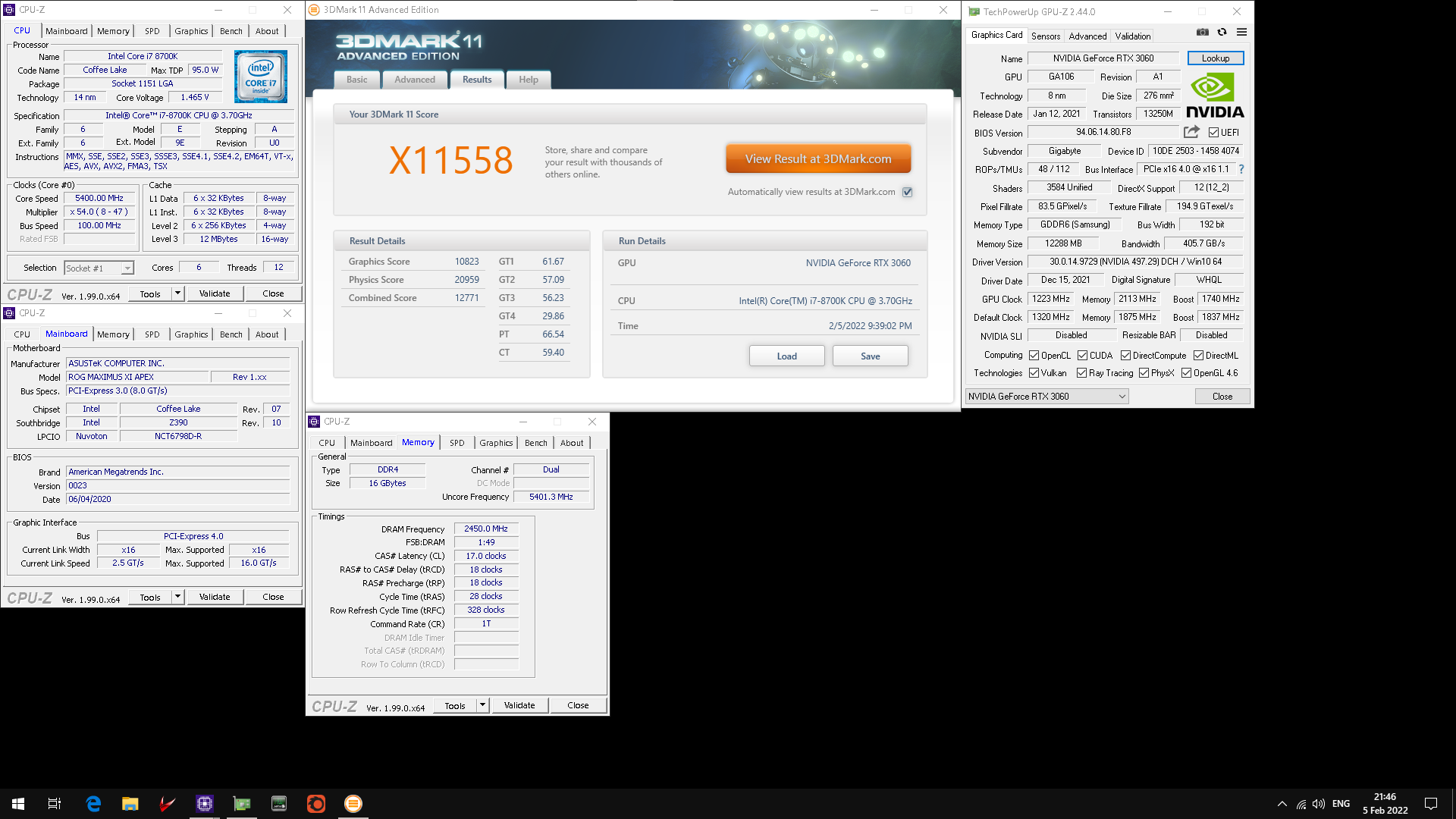Click the GPU-Z refresh icon
The height and width of the screenshot is (819, 1456).
(1222, 32)
